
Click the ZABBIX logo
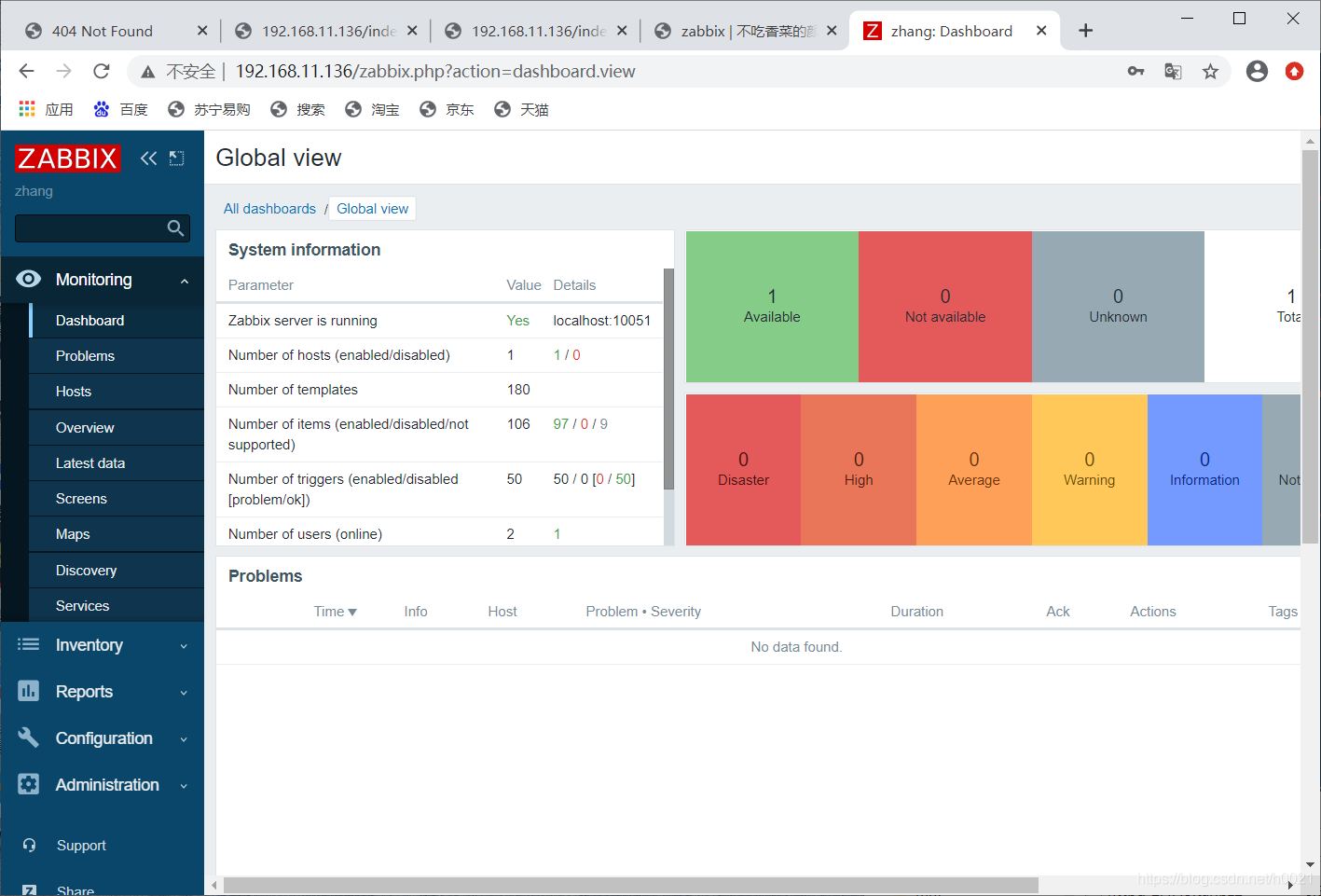coord(67,159)
